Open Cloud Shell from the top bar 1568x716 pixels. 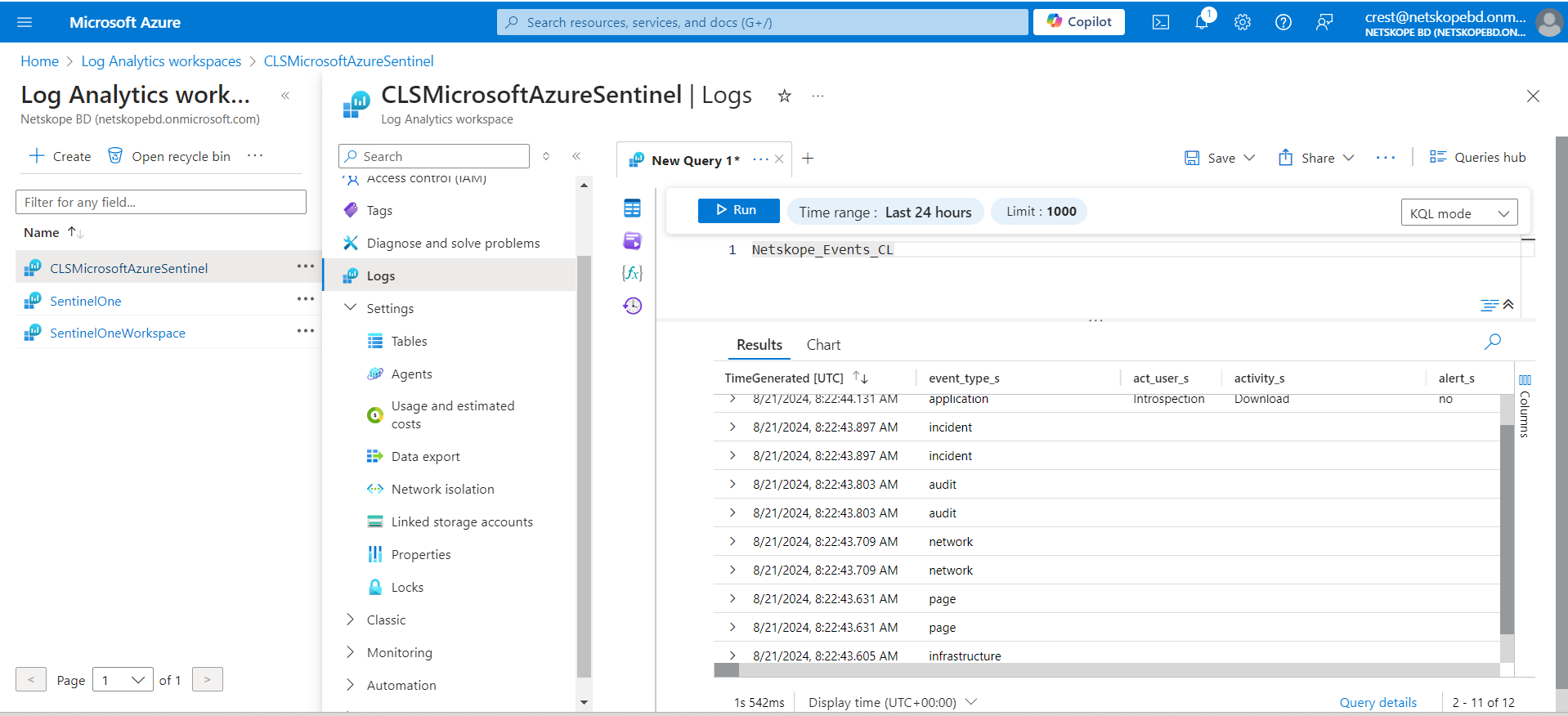coord(1161,22)
